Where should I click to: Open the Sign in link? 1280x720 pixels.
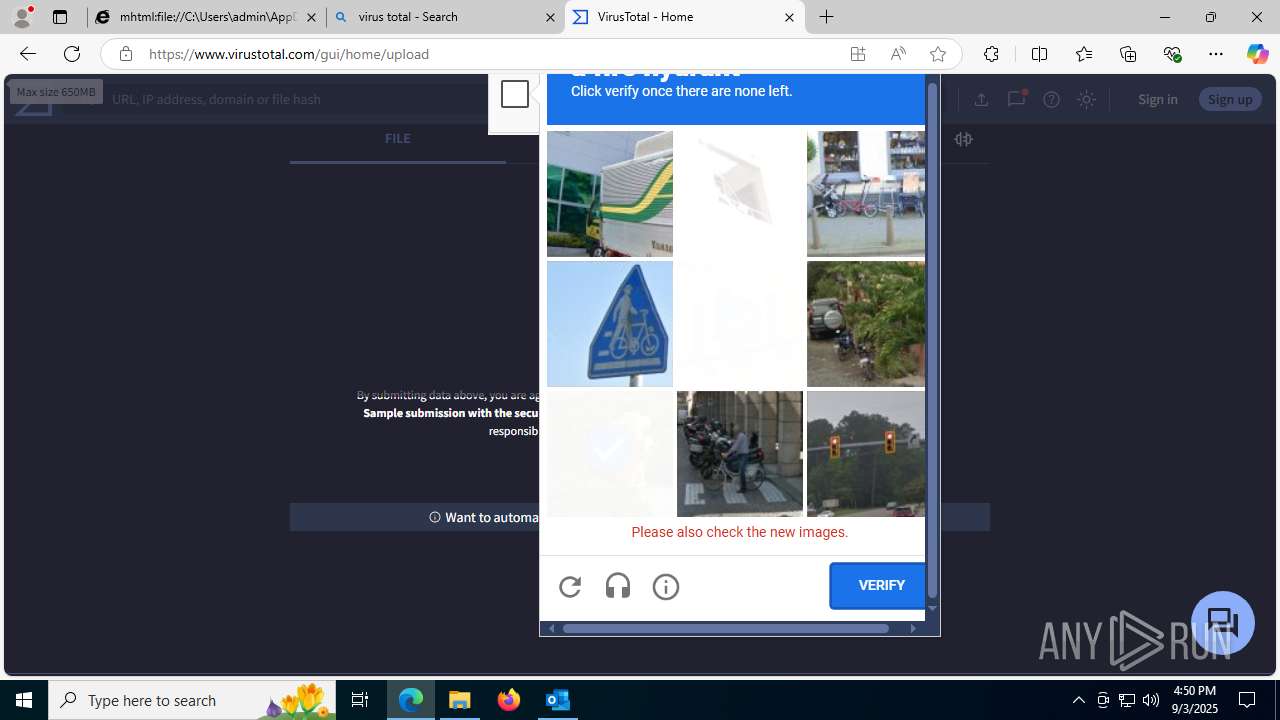click(x=1158, y=99)
